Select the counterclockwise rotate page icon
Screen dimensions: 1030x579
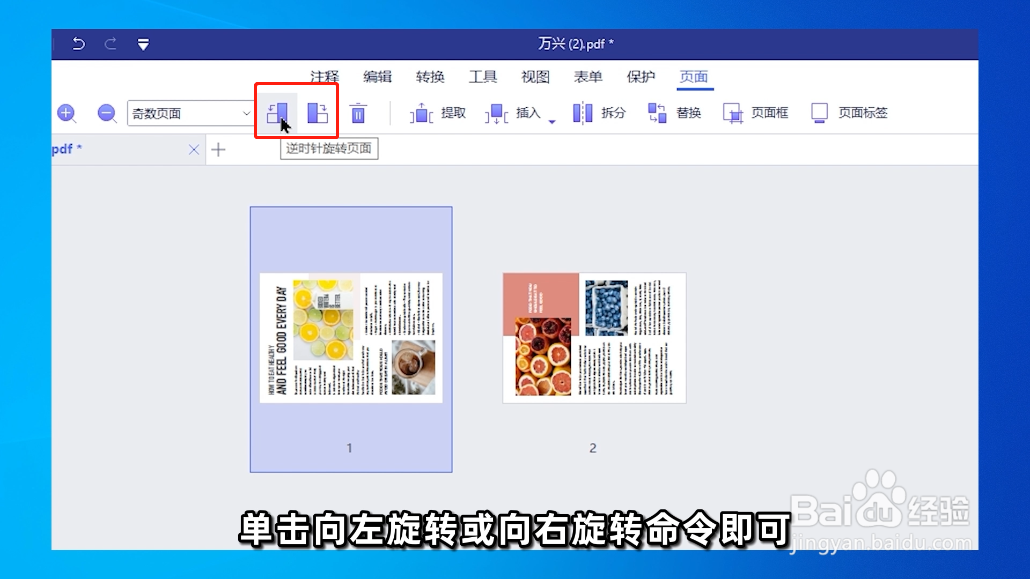click(278, 113)
